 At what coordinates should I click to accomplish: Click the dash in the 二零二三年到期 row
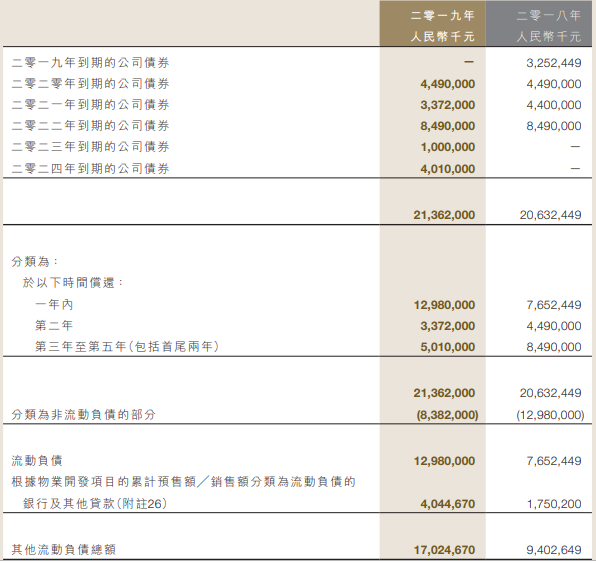pyautogui.click(x=575, y=146)
